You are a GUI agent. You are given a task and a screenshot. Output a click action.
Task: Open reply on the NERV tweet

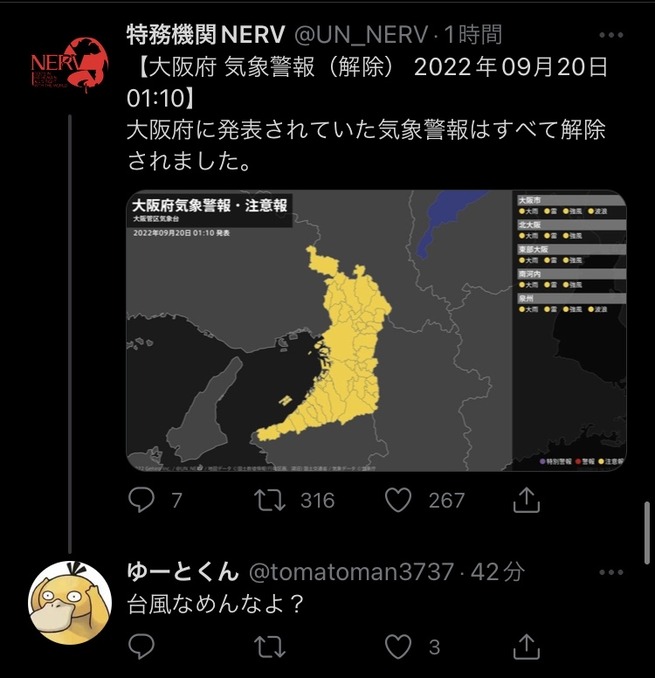(x=141, y=500)
